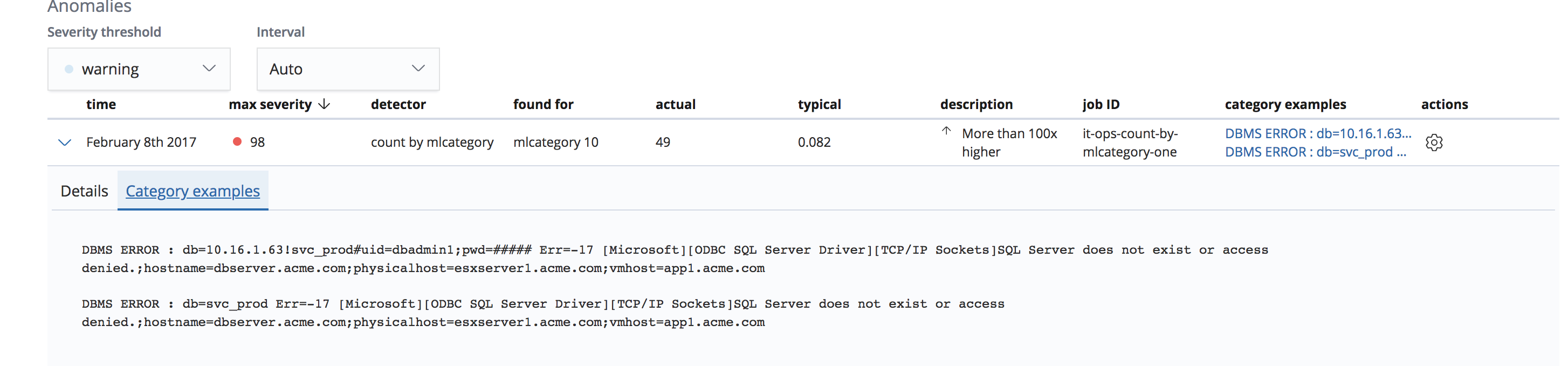Click the category examples column header

pos(1285,104)
